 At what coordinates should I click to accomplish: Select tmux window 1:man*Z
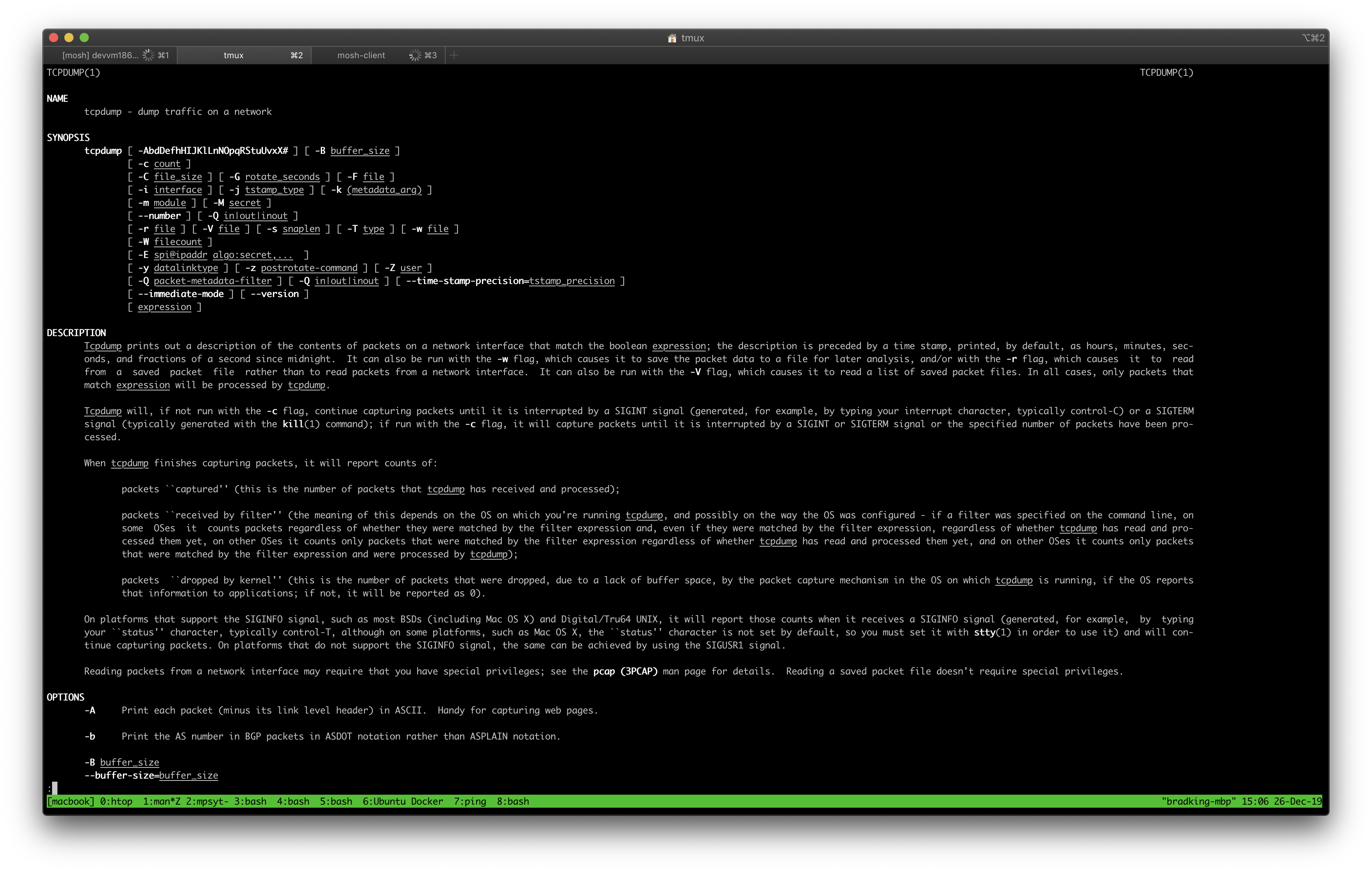click(162, 801)
